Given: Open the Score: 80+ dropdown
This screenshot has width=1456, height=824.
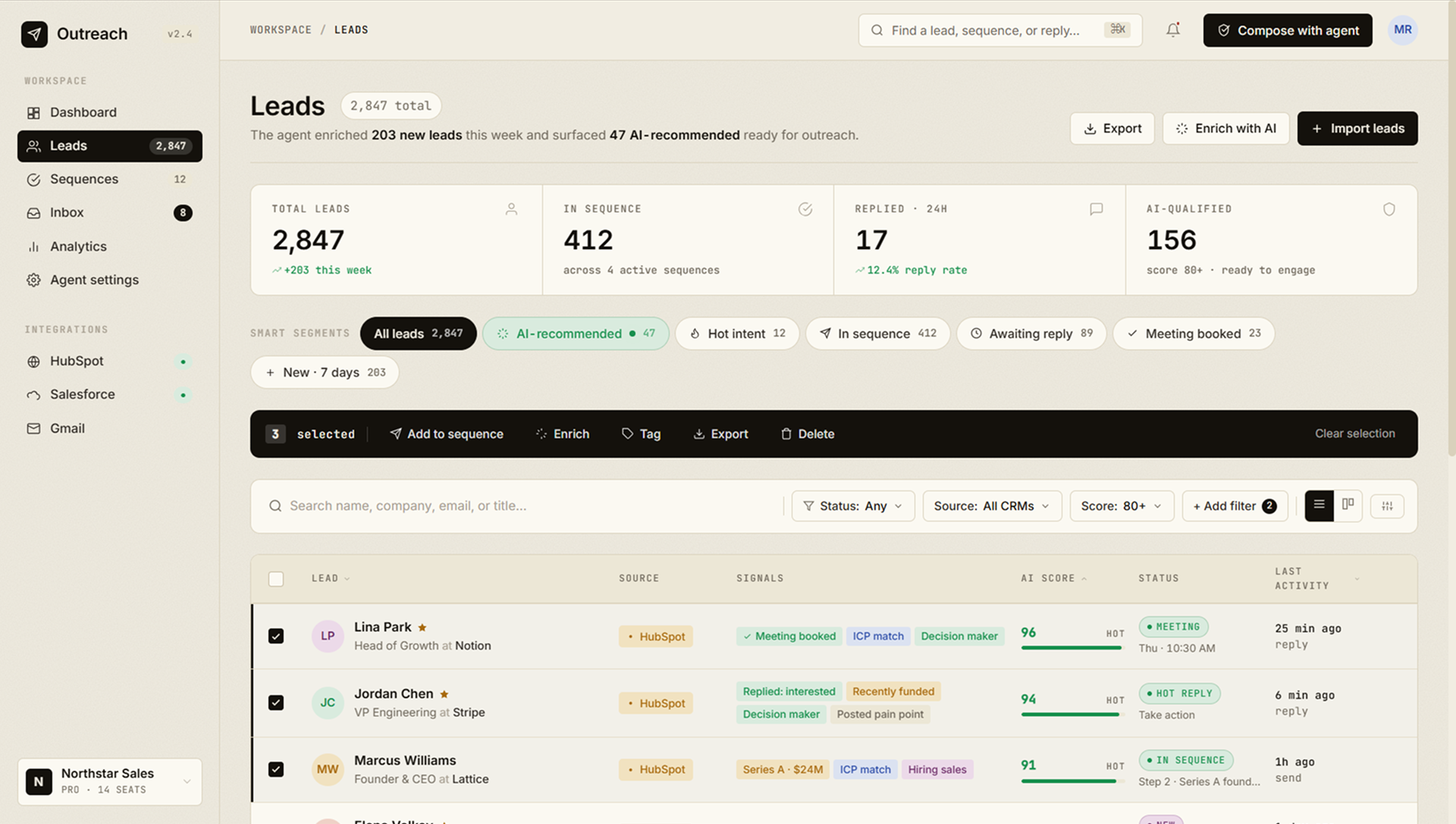Looking at the screenshot, I should coord(1122,506).
